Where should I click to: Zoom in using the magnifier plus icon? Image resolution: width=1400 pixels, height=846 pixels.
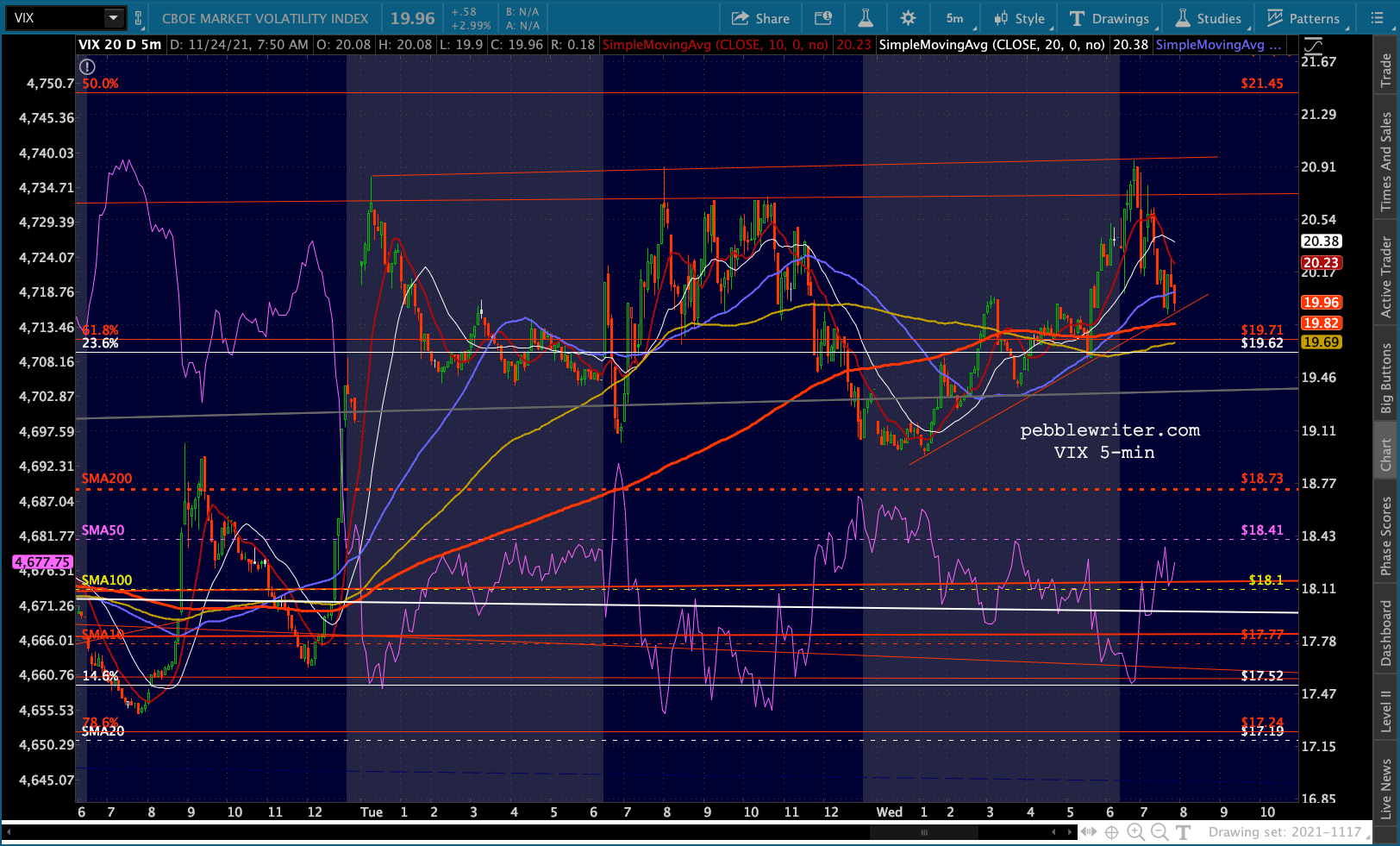tap(1135, 831)
